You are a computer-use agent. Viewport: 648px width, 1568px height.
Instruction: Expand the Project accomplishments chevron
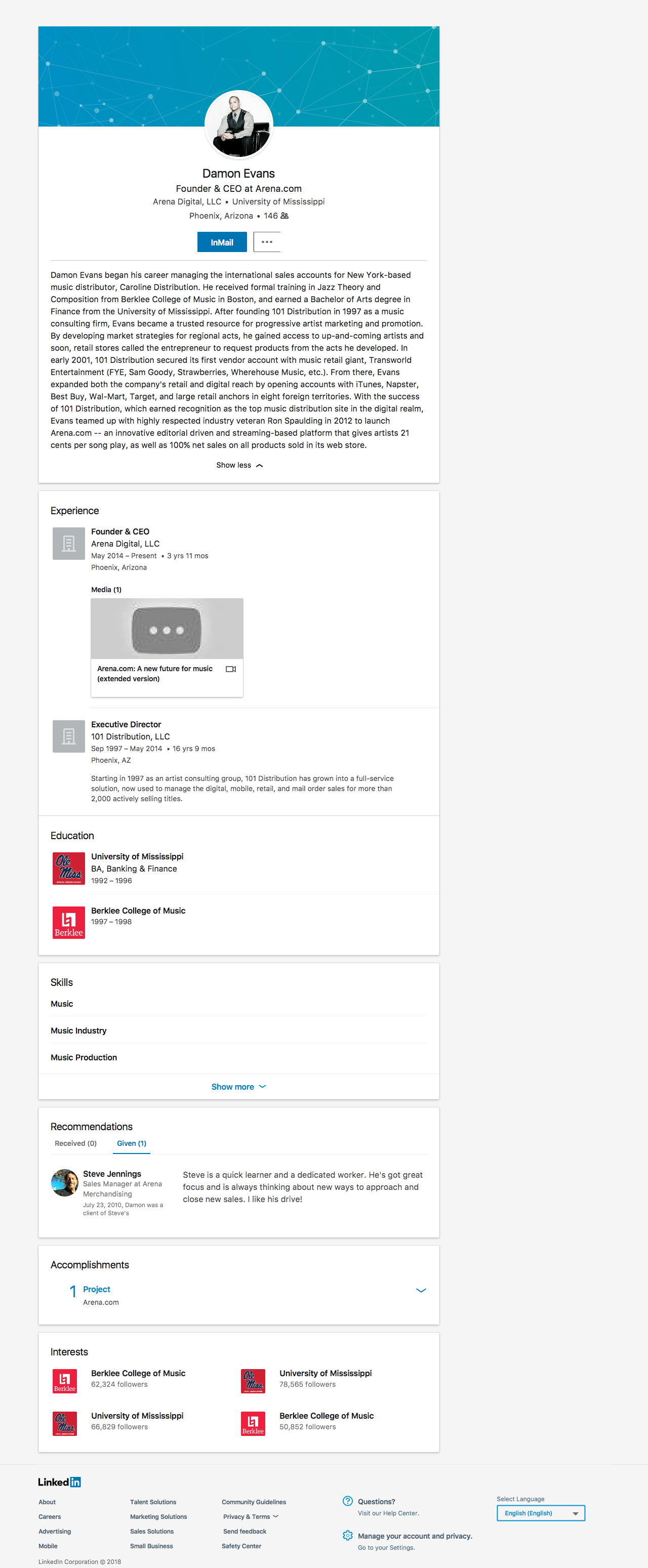click(x=421, y=1290)
